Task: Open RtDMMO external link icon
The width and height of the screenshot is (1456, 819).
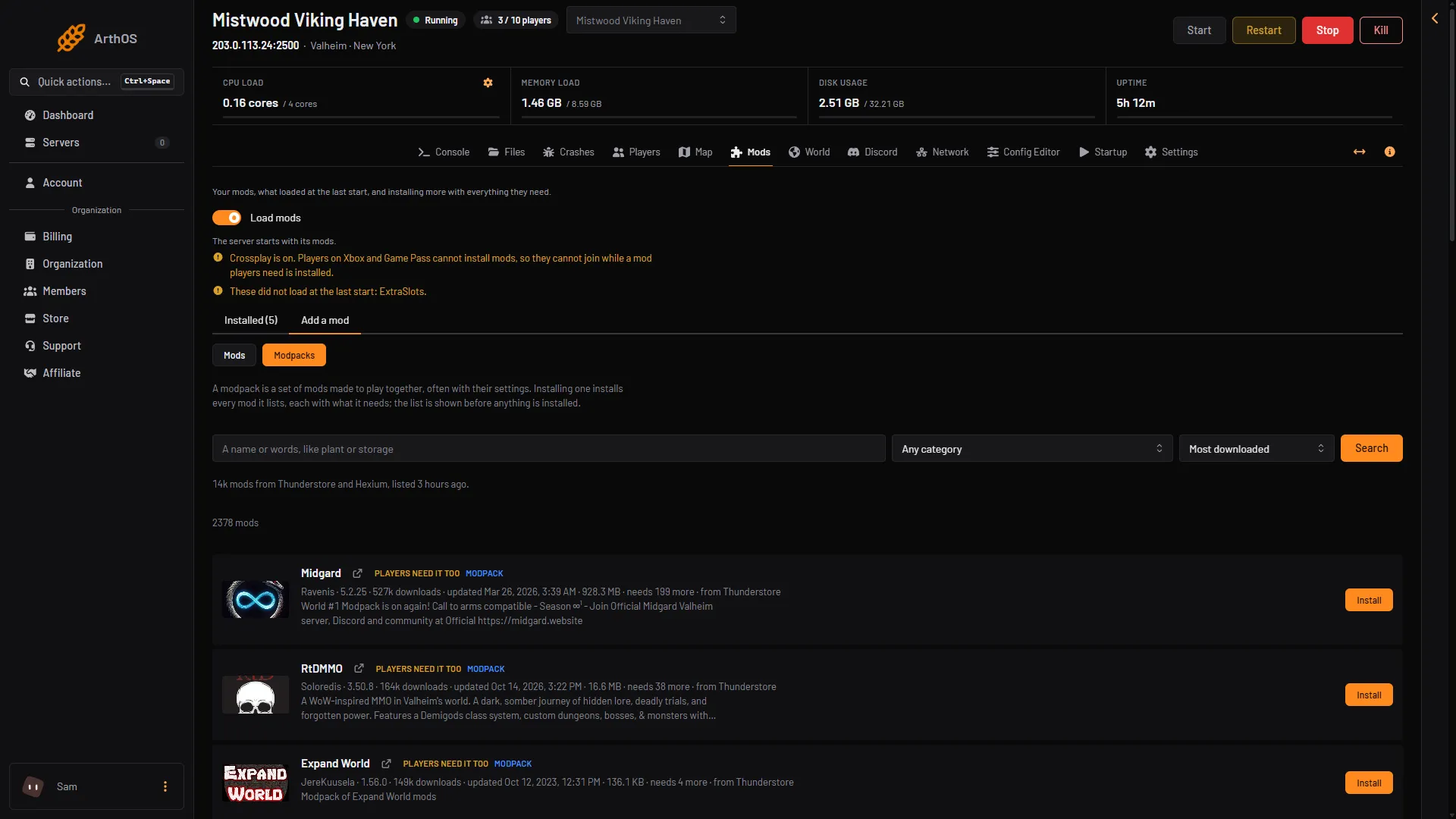Action: pyautogui.click(x=359, y=669)
